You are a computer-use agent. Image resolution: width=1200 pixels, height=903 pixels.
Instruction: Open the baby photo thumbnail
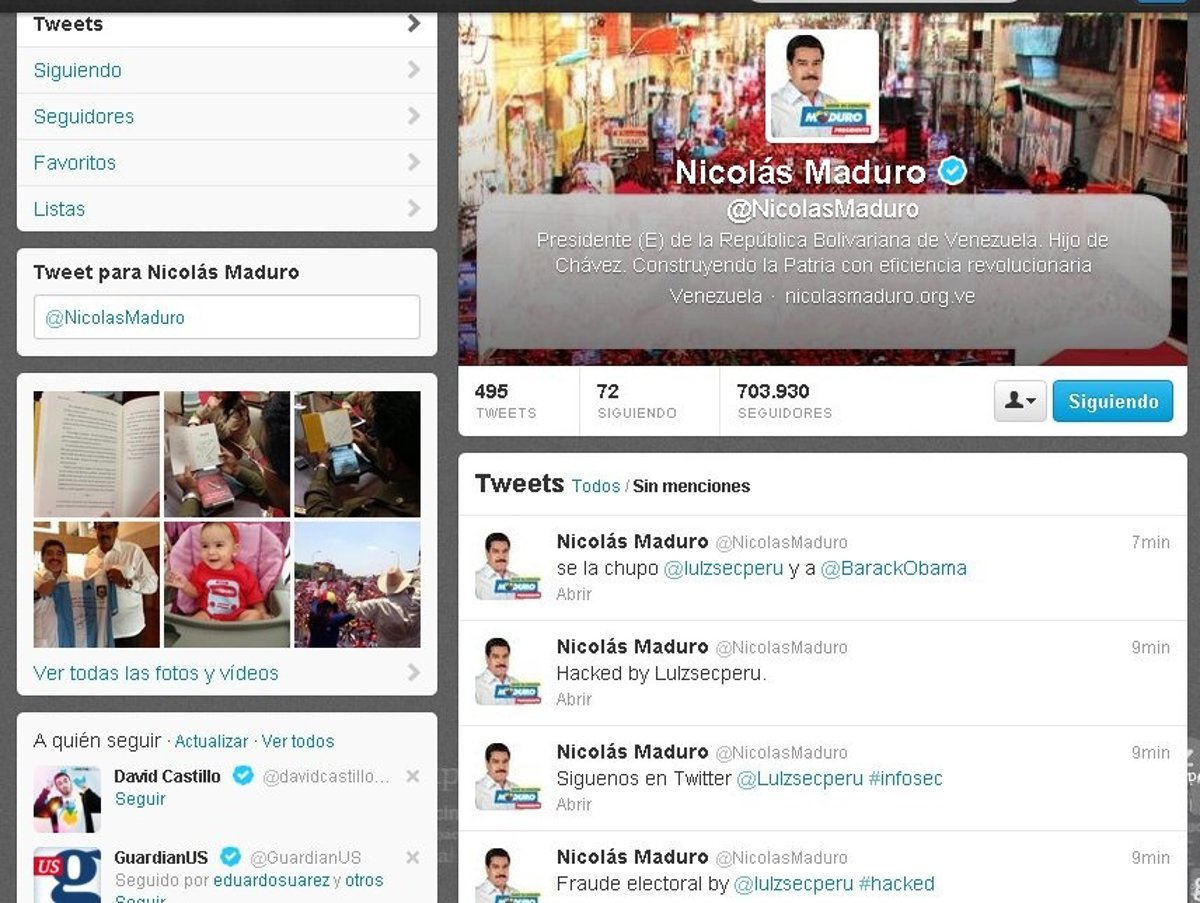pyautogui.click(x=227, y=584)
